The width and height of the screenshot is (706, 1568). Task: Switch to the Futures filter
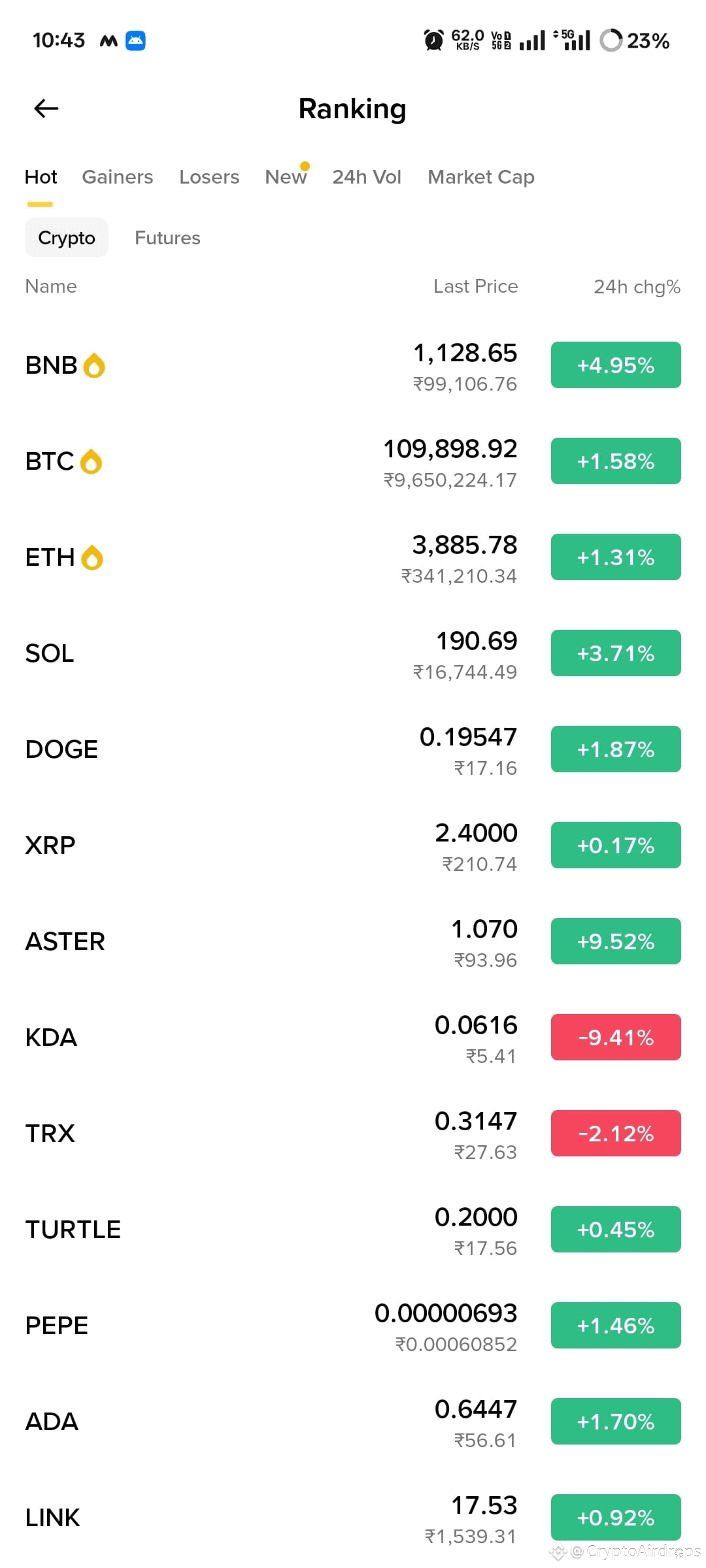coord(167,238)
